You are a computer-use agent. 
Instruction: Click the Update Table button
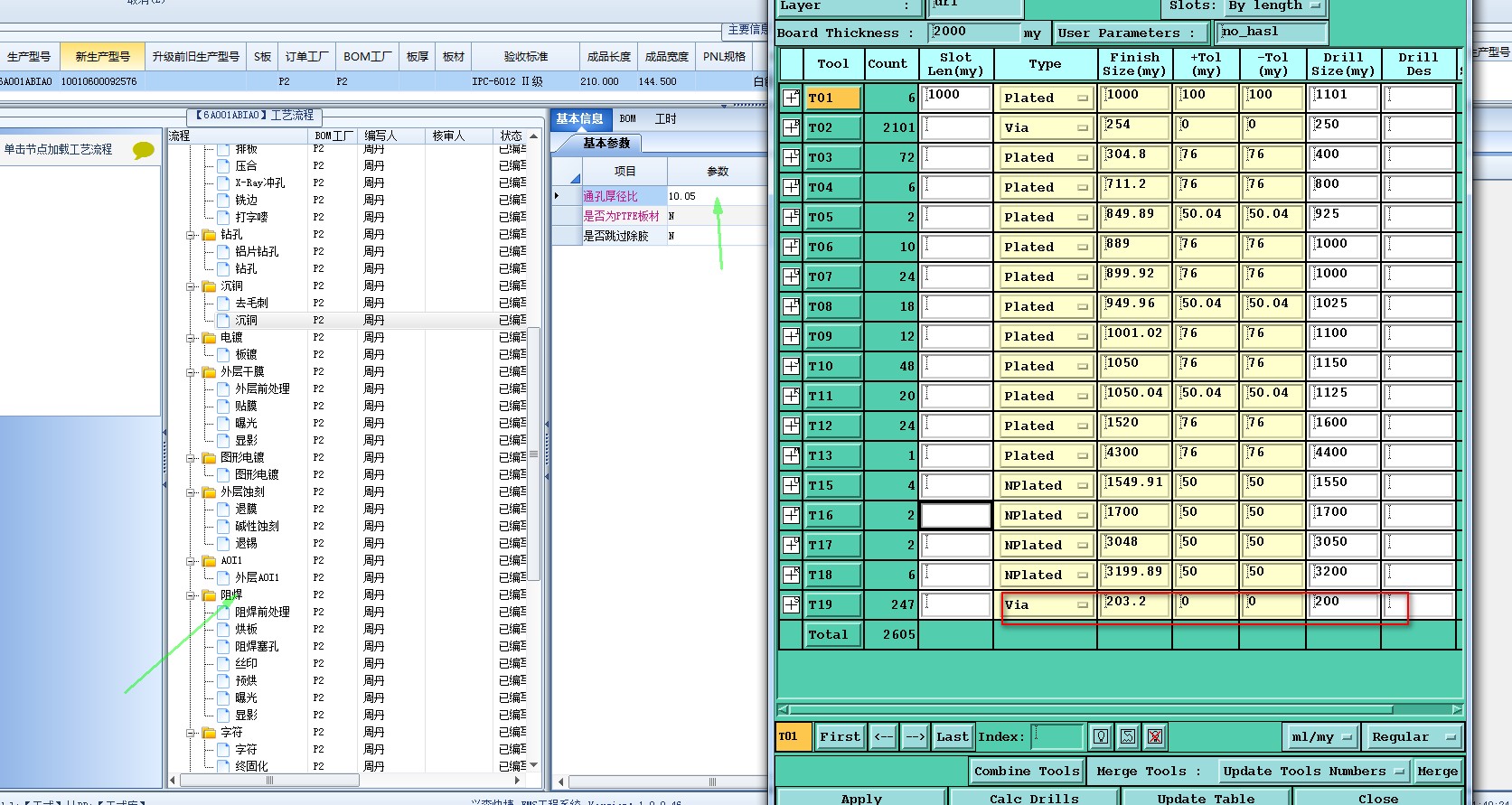[1206, 799]
